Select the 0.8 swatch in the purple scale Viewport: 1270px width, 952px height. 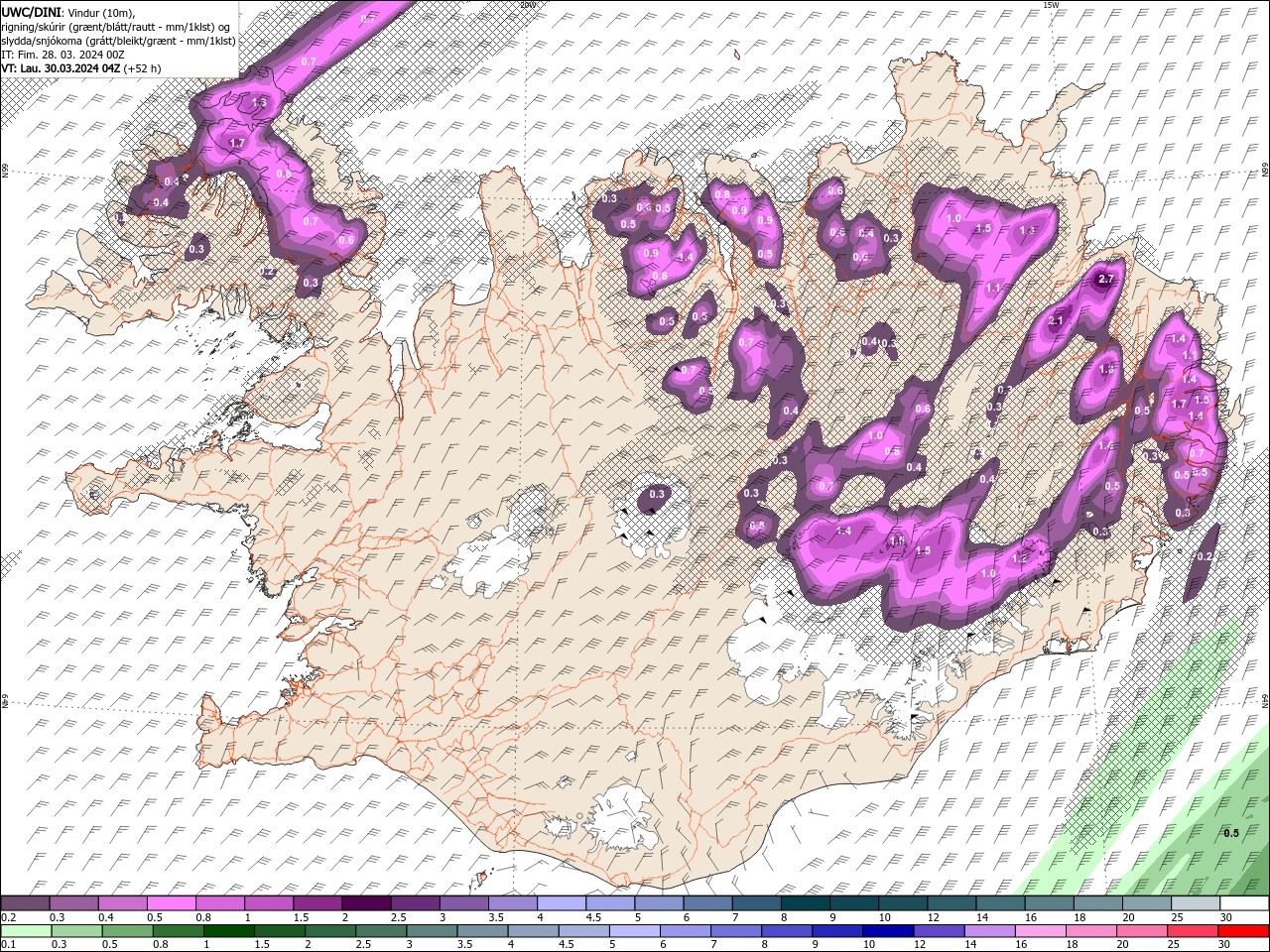coord(219,903)
